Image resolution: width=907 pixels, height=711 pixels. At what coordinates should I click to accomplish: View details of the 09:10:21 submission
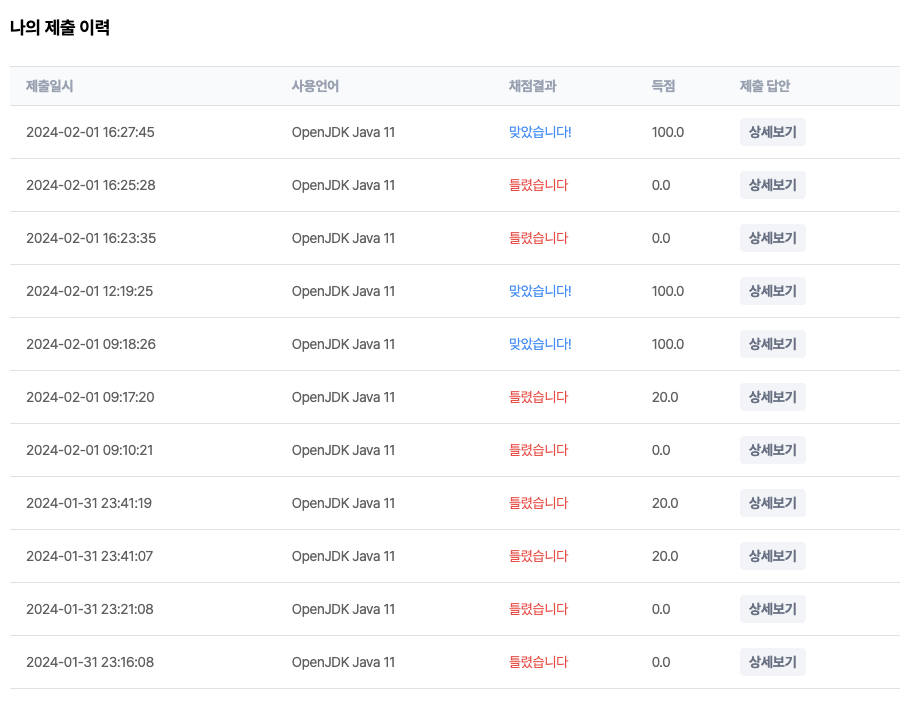tap(772, 450)
